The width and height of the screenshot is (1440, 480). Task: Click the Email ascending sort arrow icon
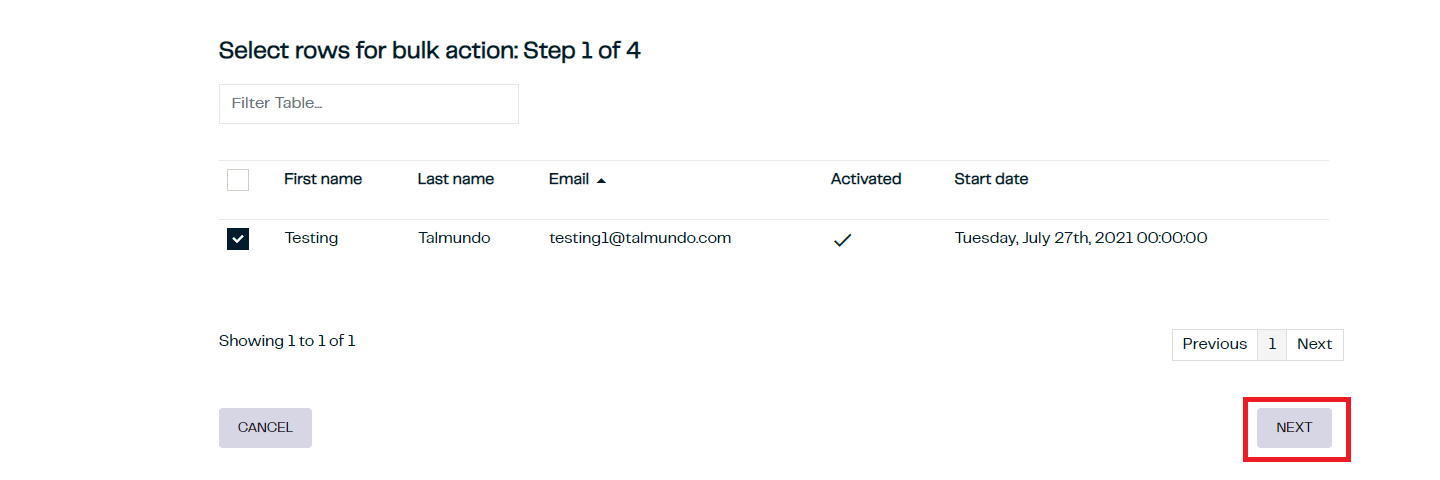pos(601,181)
